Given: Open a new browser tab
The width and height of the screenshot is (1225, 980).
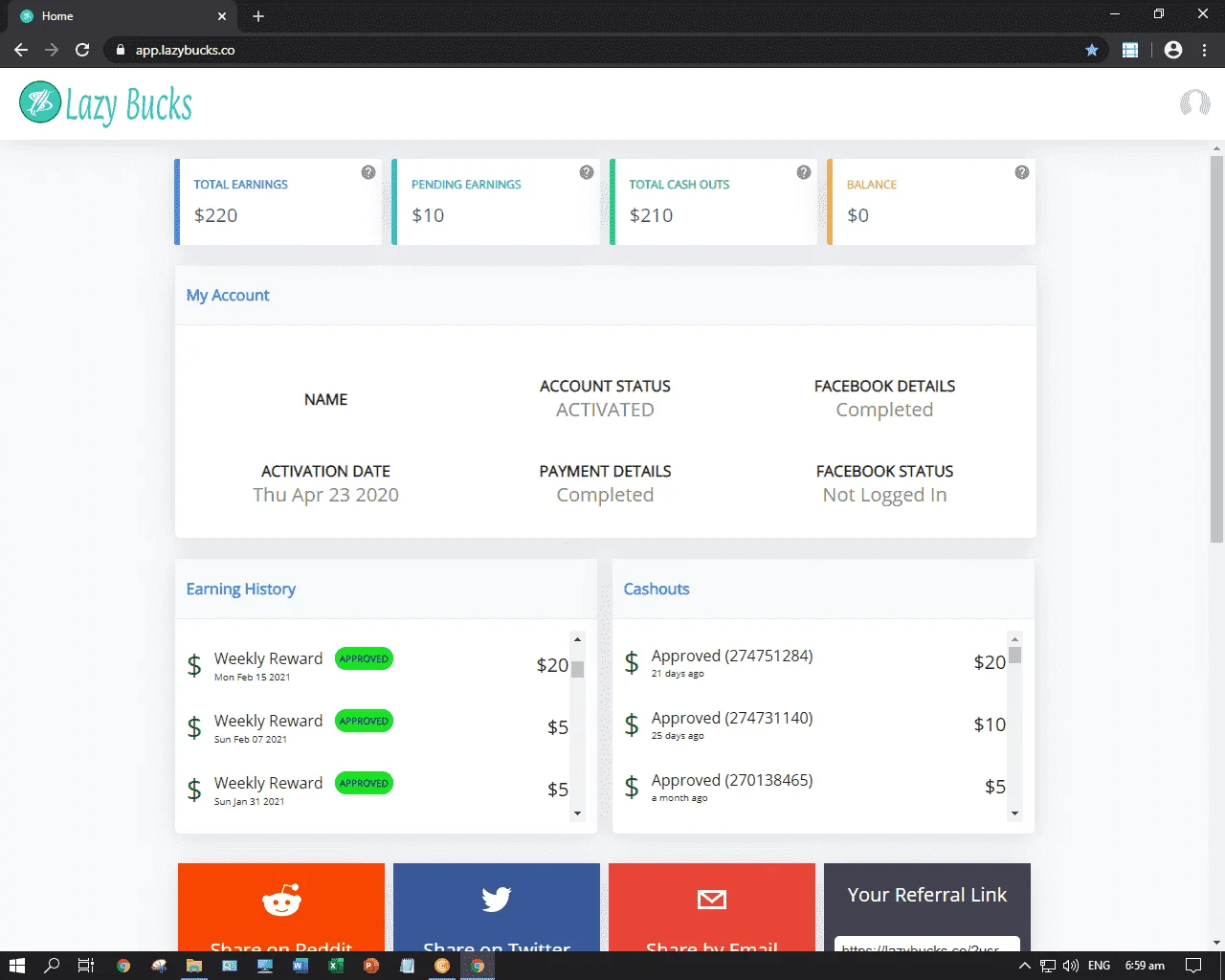Looking at the screenshot, I should [x=258, y=16].
